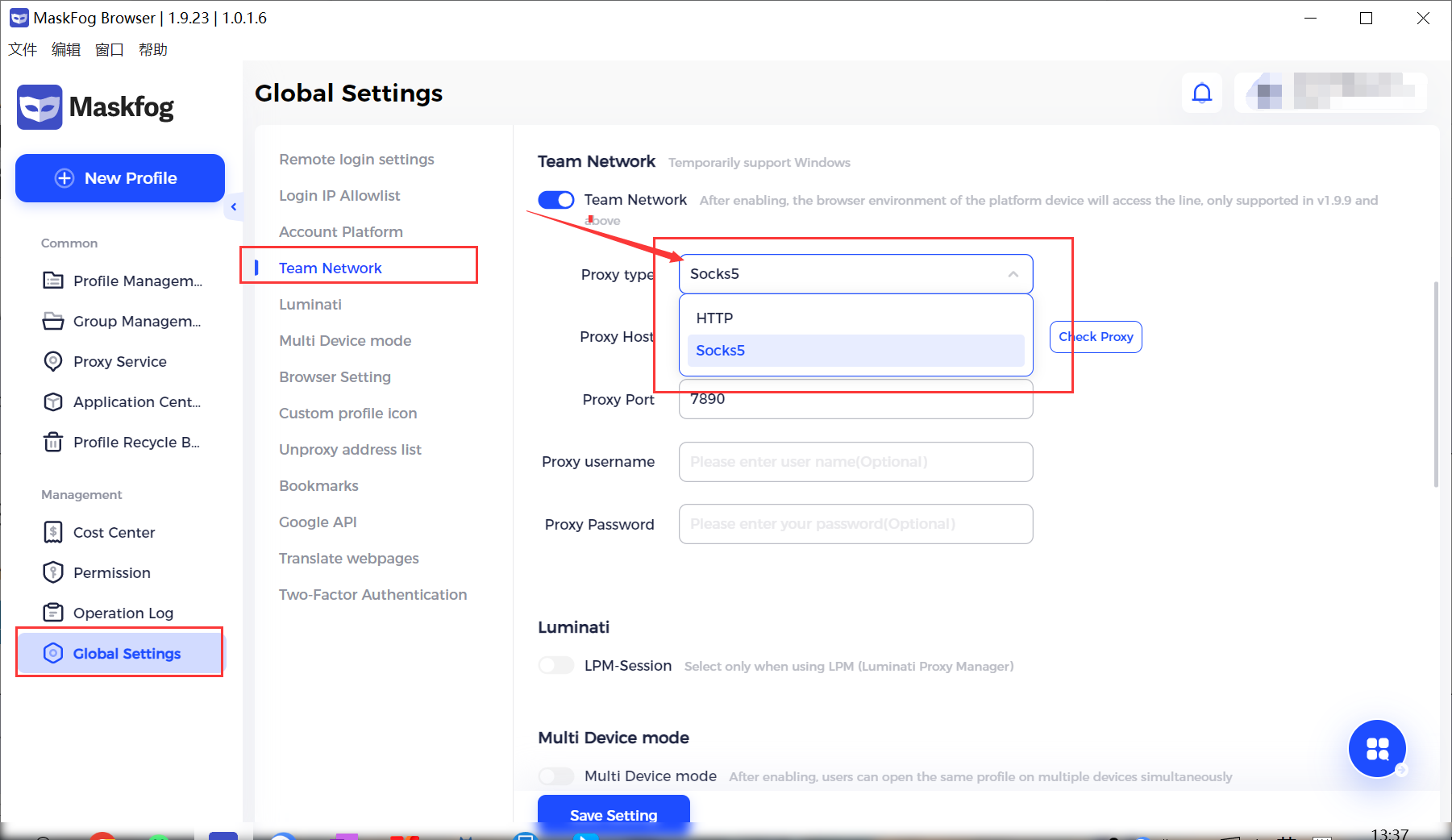1452x840 pixels.
Task: Open Global Settings page
Action: click(x=123, y=653)
